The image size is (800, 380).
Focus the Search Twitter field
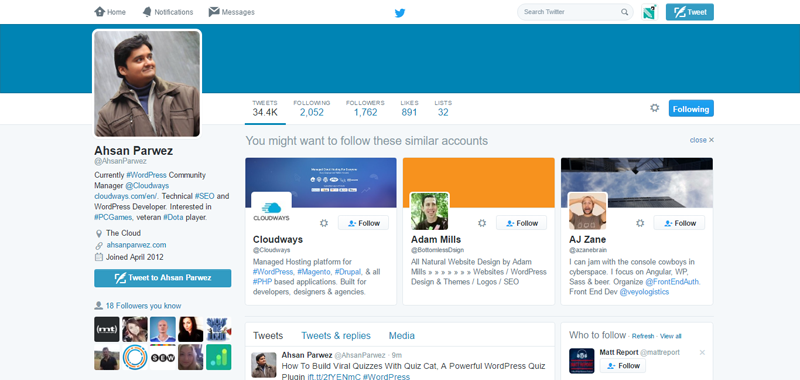click(575, 12)
